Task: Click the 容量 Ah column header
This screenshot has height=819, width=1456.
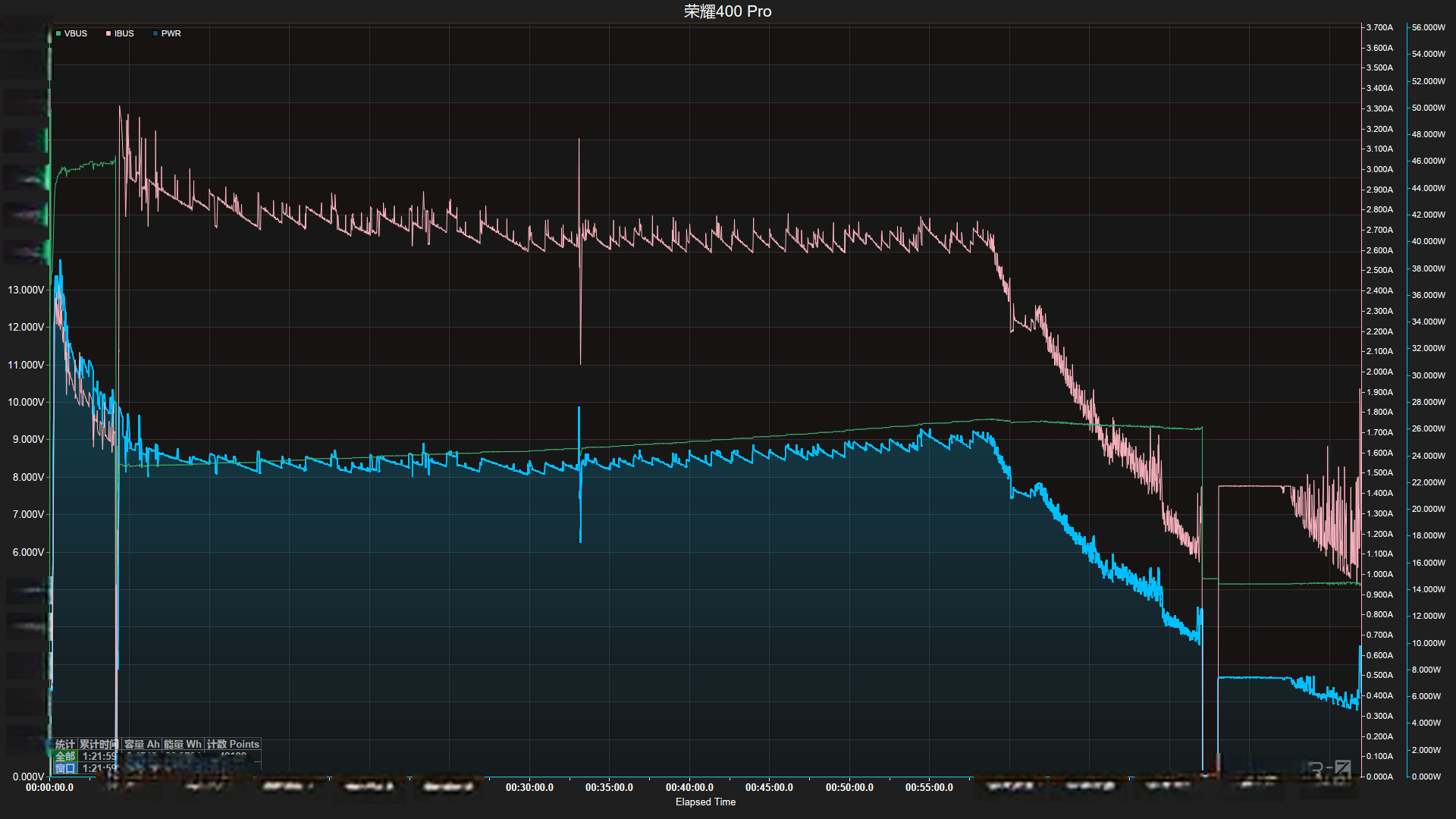Action: click(142, 744)
